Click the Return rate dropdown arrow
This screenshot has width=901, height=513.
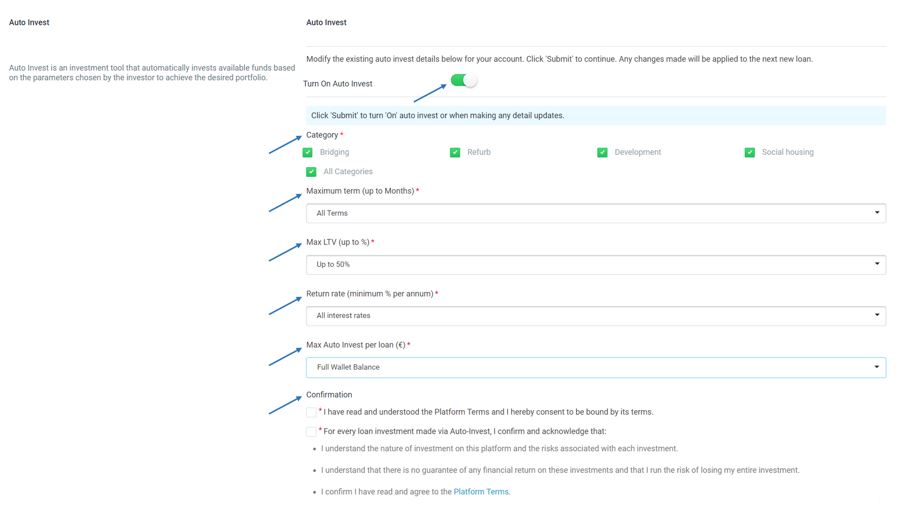point(877,316)
